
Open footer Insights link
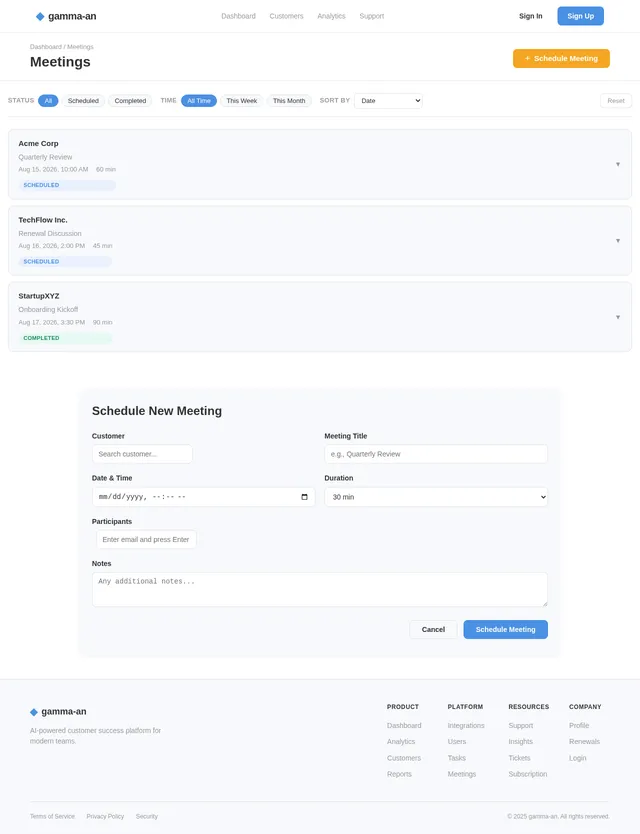pos(520,741)
